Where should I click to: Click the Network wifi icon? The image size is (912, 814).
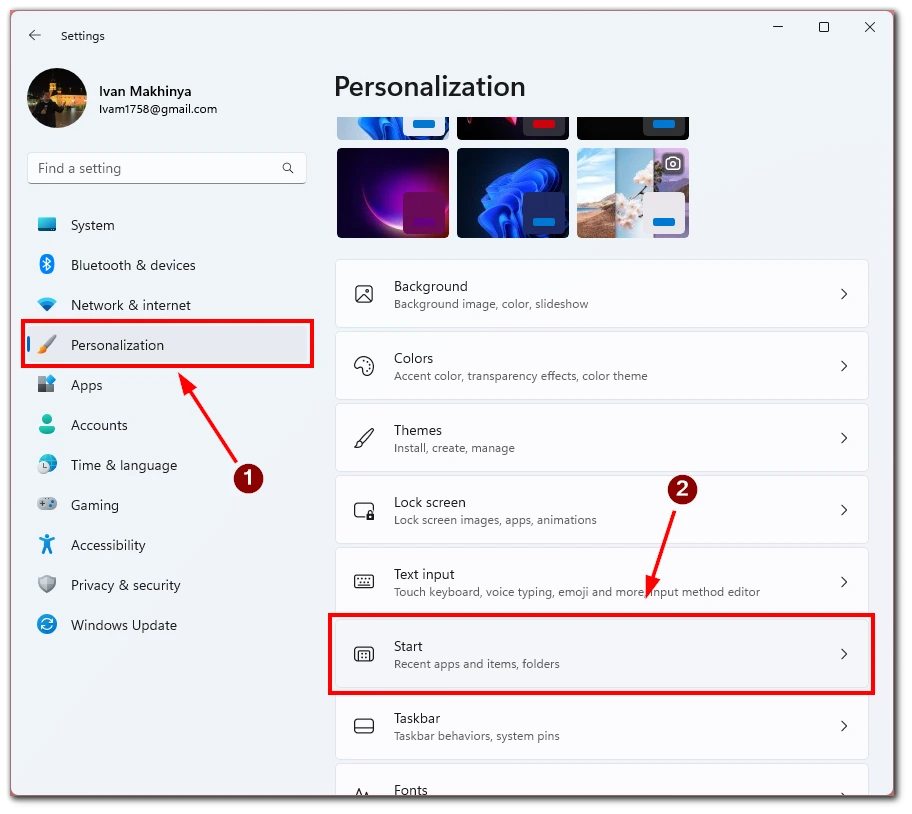(x=47, y=304)
